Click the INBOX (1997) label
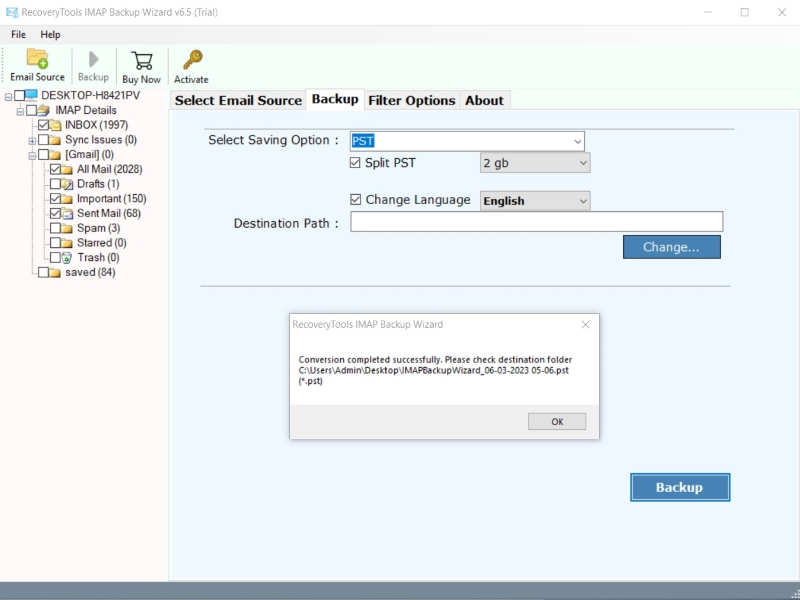800x600 pixels. (96, 125)
